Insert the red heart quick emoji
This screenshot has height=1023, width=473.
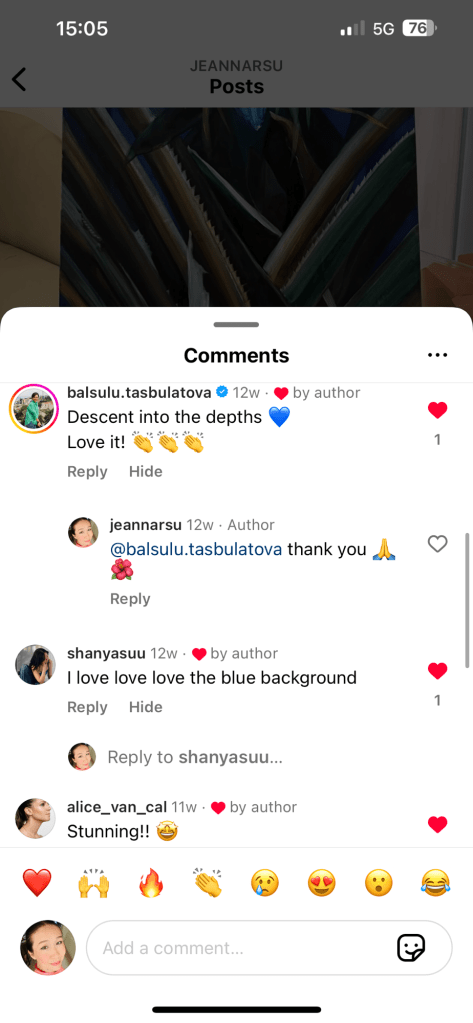pyautogui.click(x=37, y=883)
